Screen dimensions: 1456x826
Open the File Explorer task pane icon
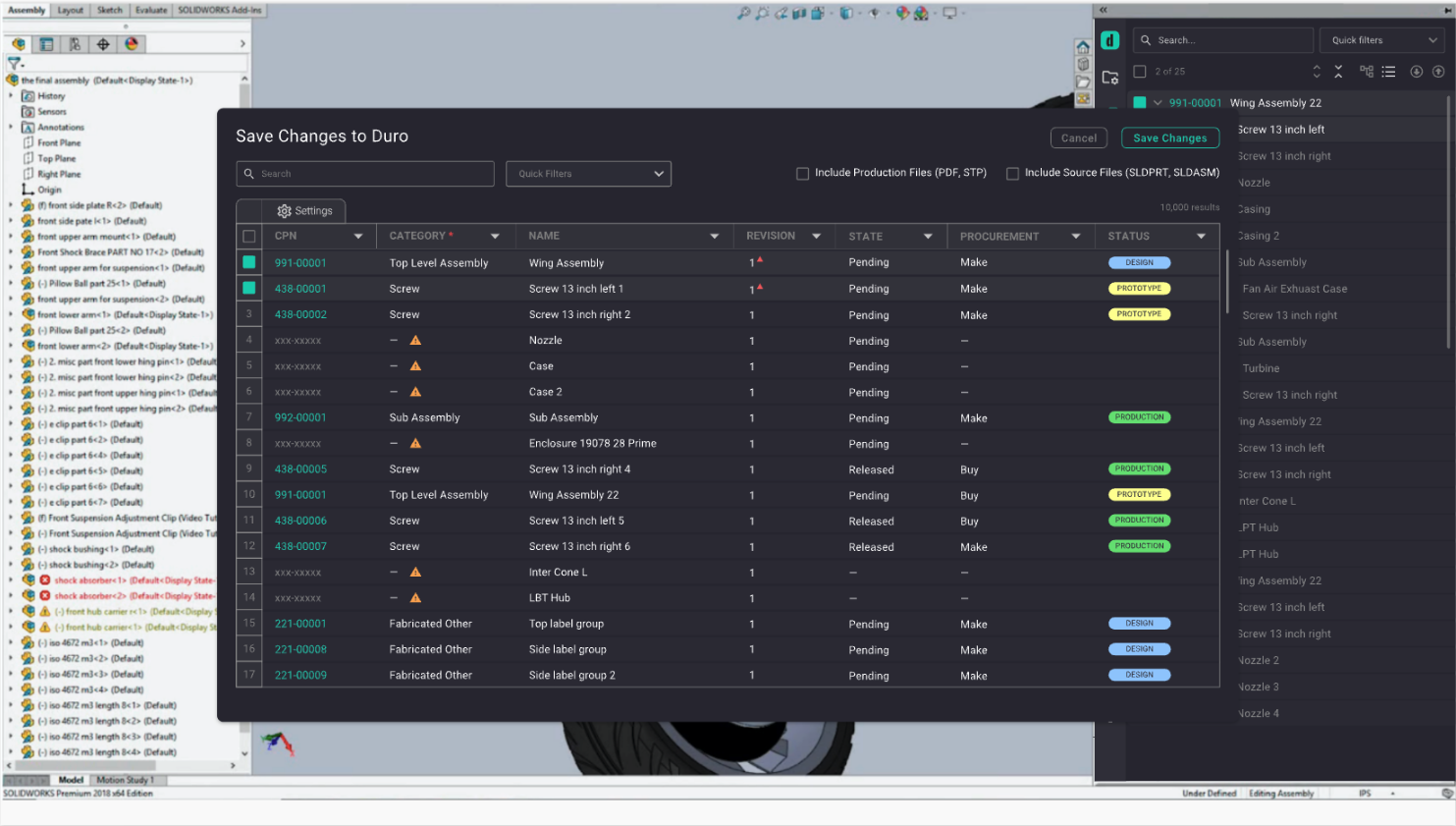tap(1083, 83)
